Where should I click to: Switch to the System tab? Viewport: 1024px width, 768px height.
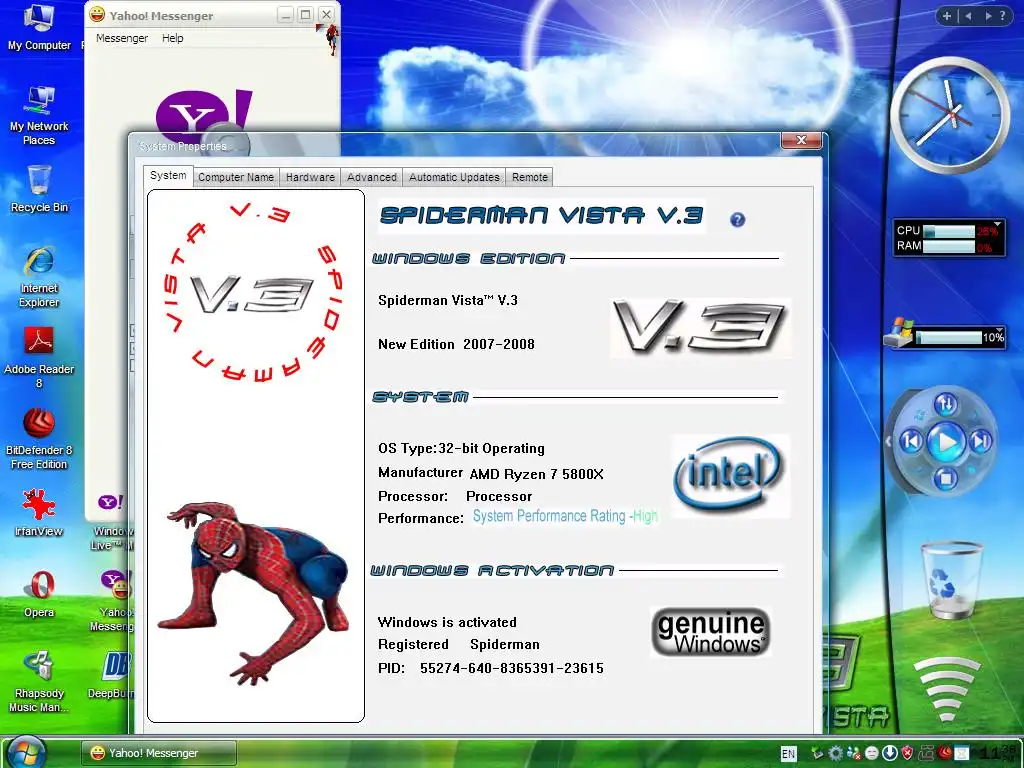[x=168, y=176]
